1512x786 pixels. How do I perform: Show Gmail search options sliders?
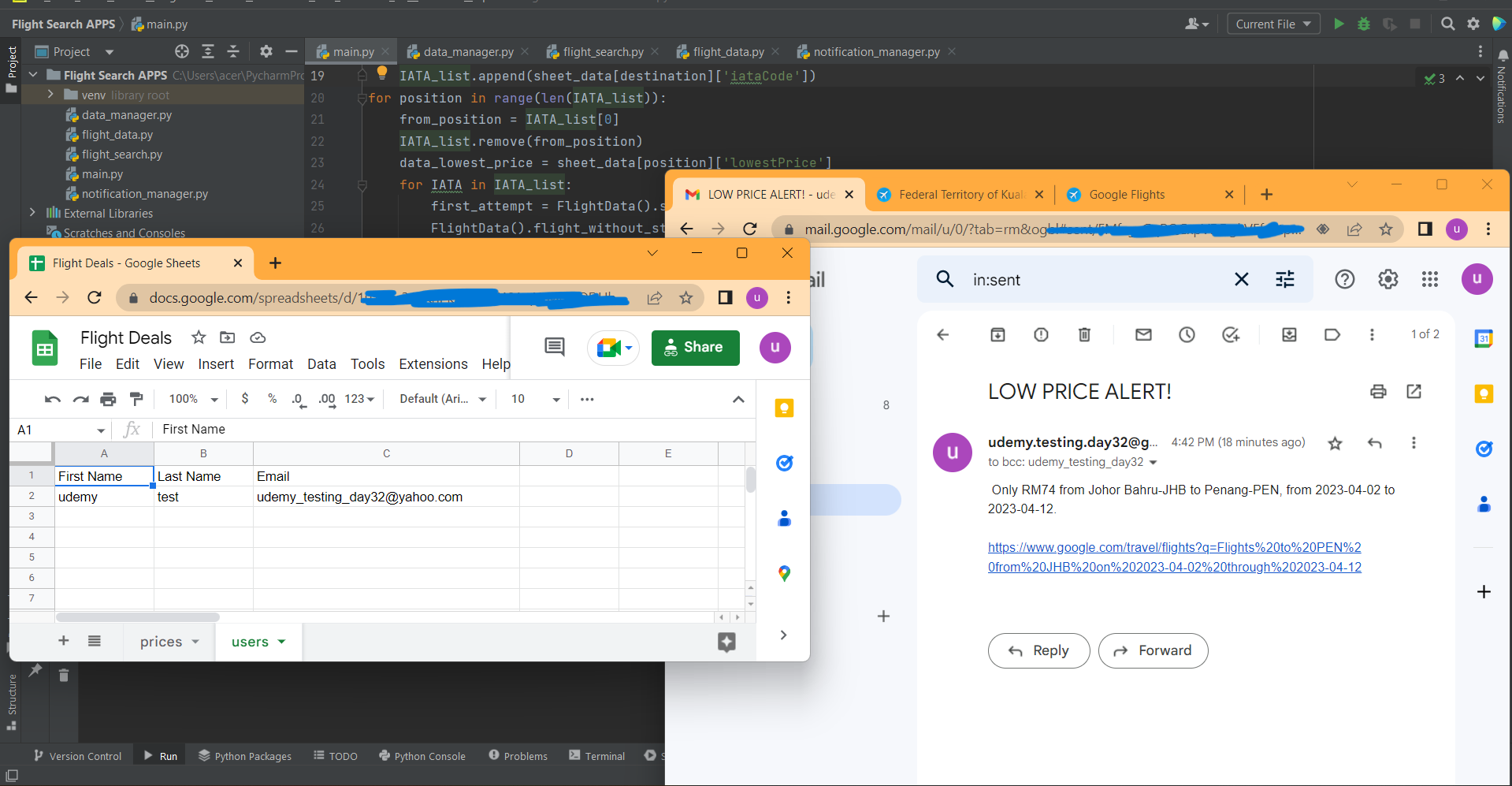coord(1285,279)
